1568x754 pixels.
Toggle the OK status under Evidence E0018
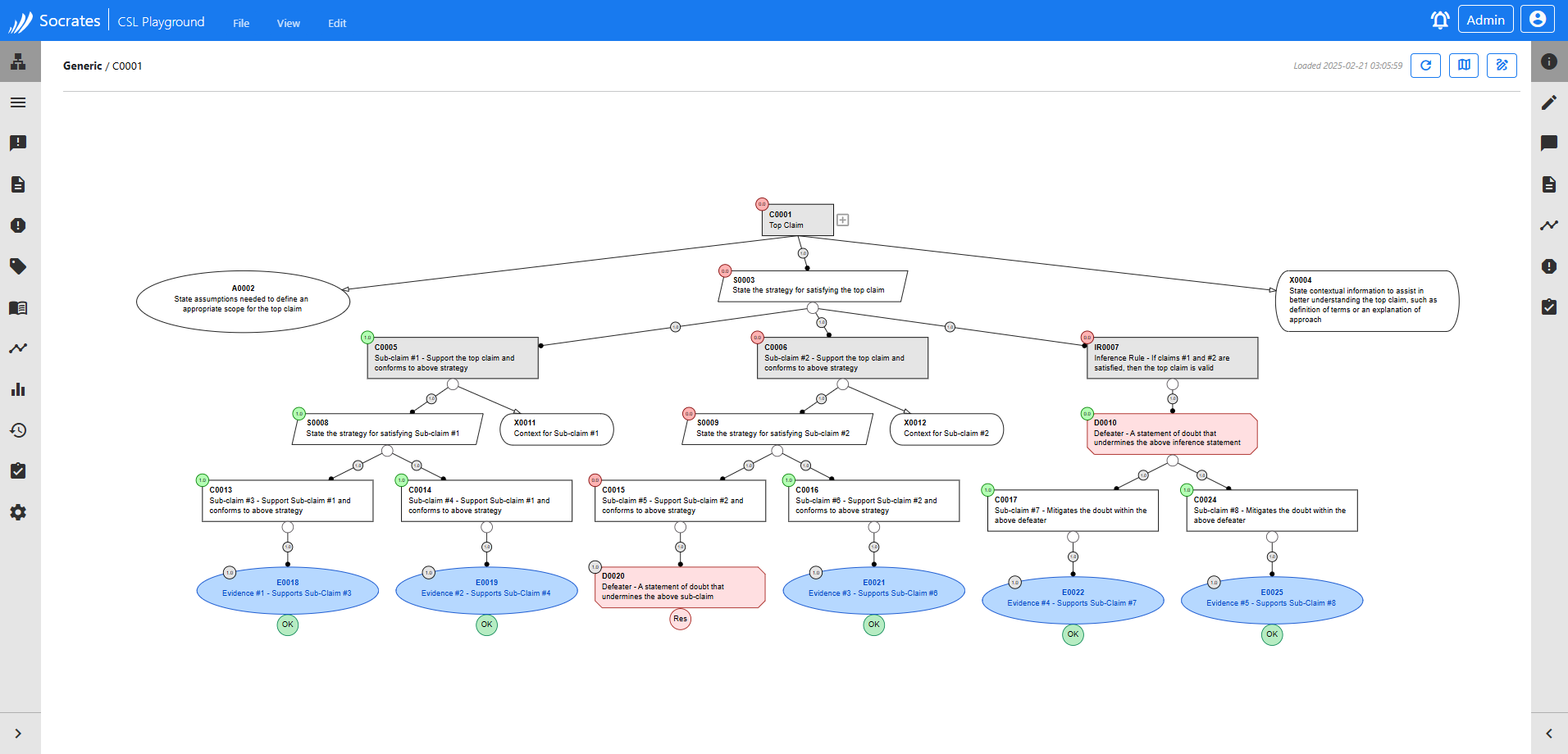tap(287, 625)
